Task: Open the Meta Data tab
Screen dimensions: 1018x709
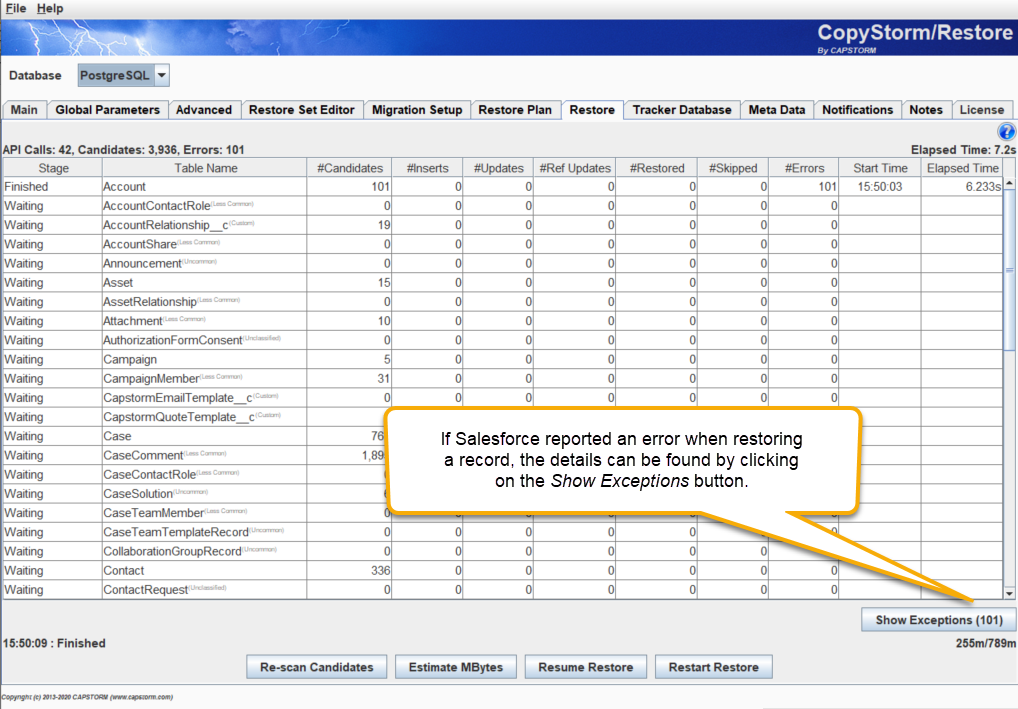Action: pos(777,110)
